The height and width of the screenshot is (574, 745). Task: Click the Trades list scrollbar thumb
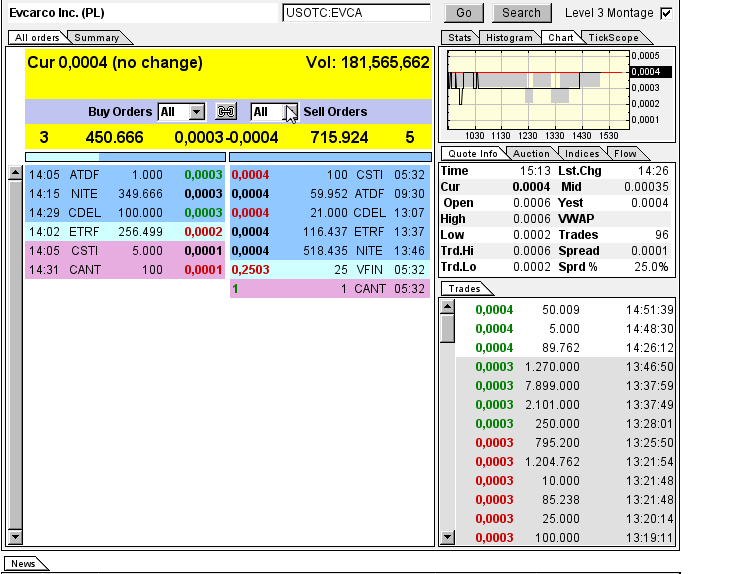coord(448,328)
